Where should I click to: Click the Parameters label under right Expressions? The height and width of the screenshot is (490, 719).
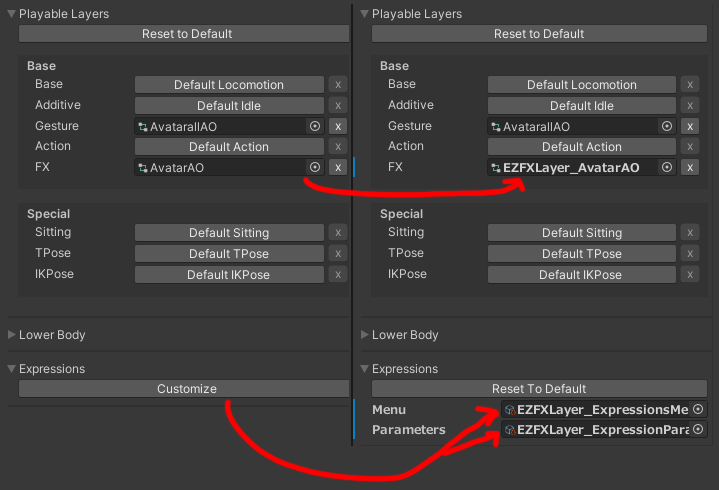(x=409, y=429)
